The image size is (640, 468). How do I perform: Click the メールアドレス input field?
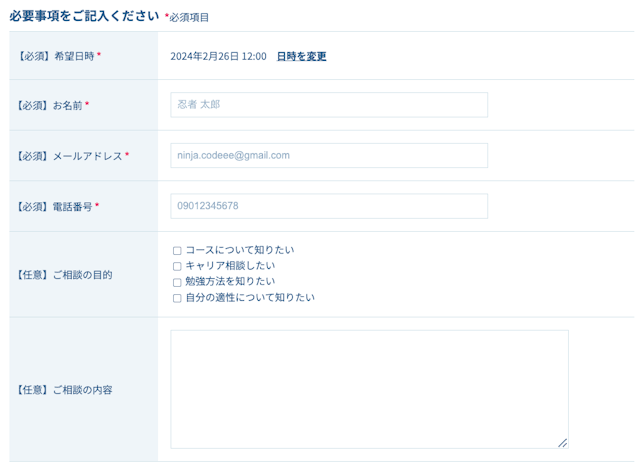click(329, 155)
